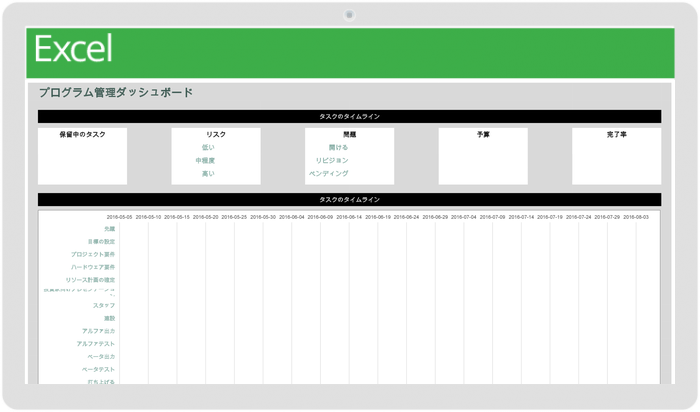This screenshot has height=412, width=700.
Task: Click the 2016-05-15 date label
Action: 177,217
